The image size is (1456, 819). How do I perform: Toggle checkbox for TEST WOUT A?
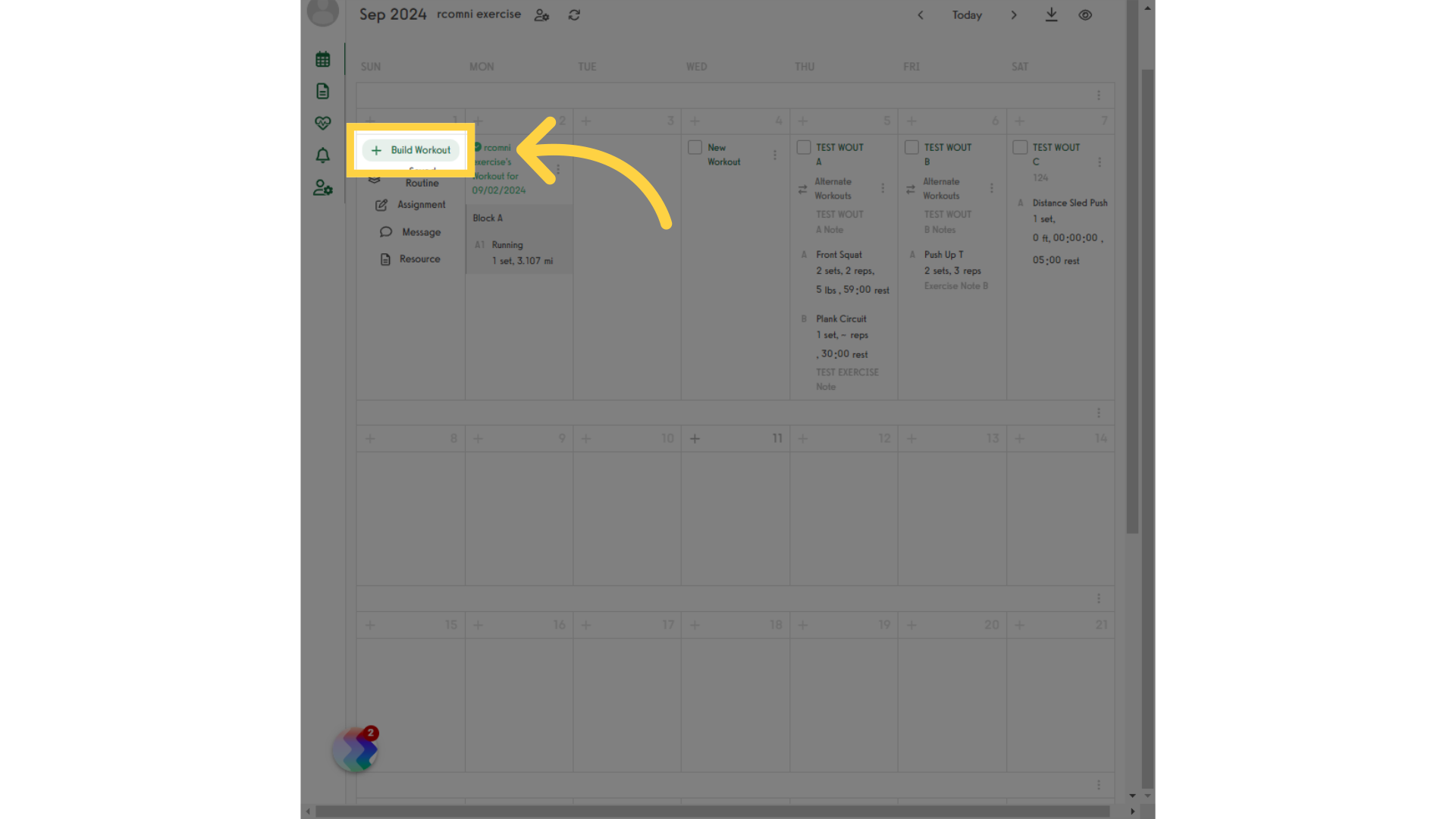(x=803, y=147)
